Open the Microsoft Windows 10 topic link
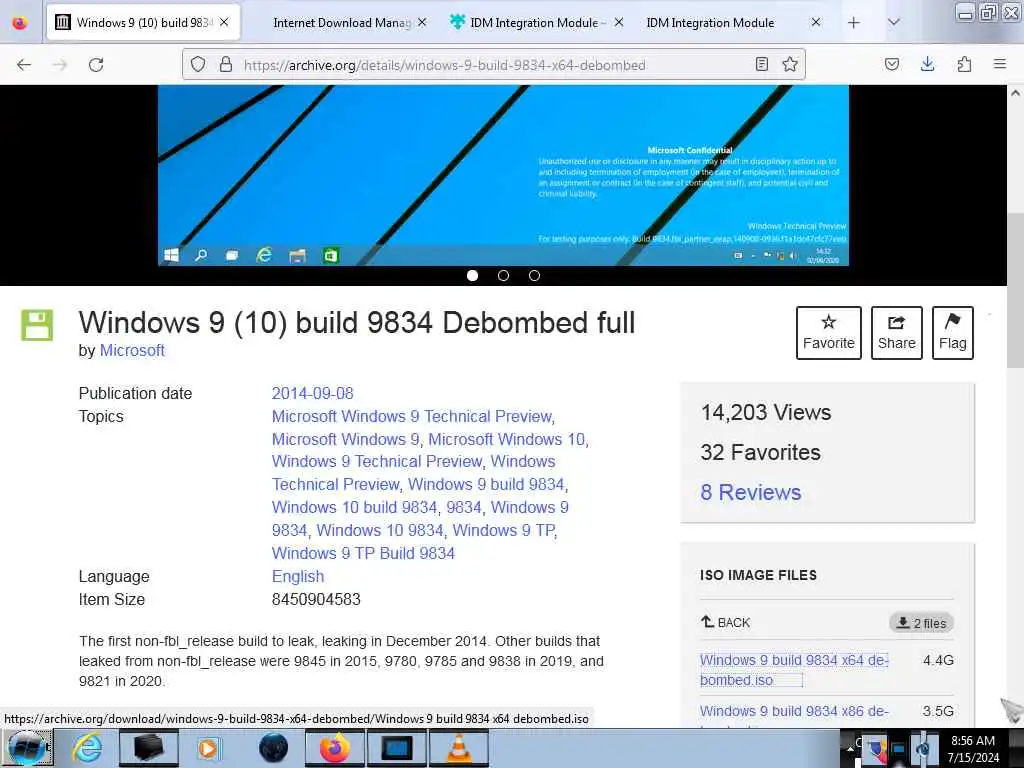 tap(507, 439)
